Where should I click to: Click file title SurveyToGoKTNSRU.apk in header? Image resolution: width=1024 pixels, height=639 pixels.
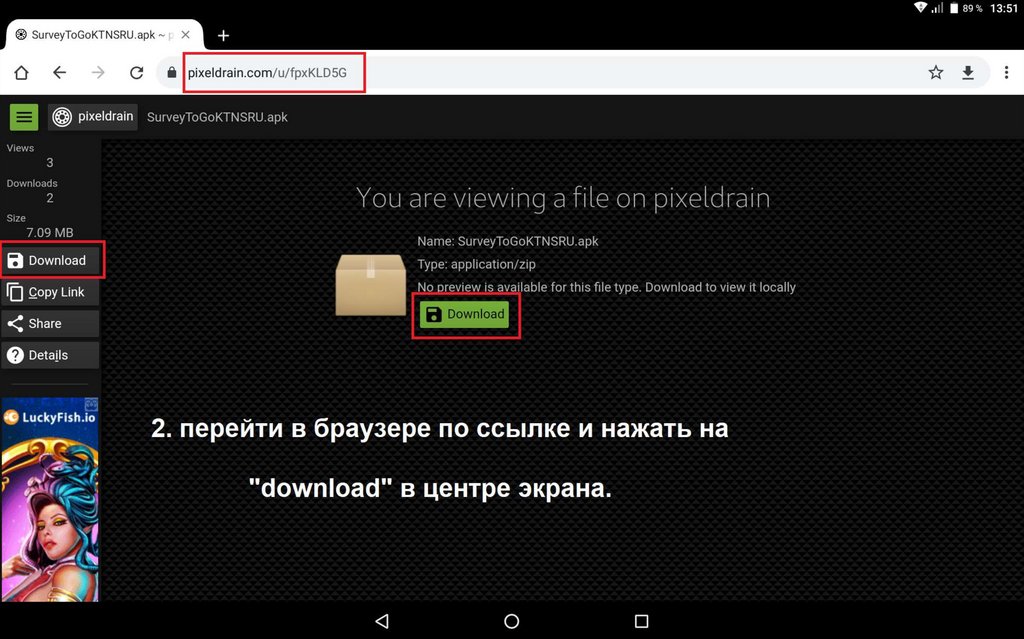(217, 117)
